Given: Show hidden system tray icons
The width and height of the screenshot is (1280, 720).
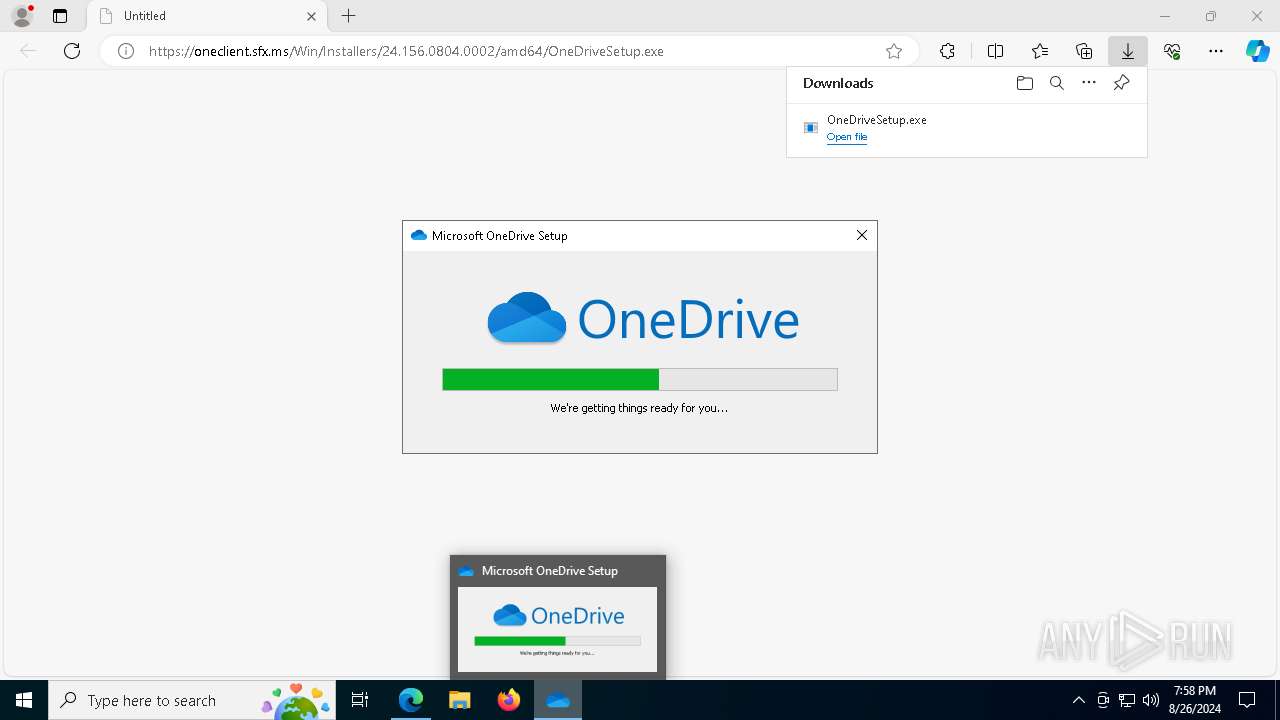Looking at the screenshot, I should (1078, 700).
